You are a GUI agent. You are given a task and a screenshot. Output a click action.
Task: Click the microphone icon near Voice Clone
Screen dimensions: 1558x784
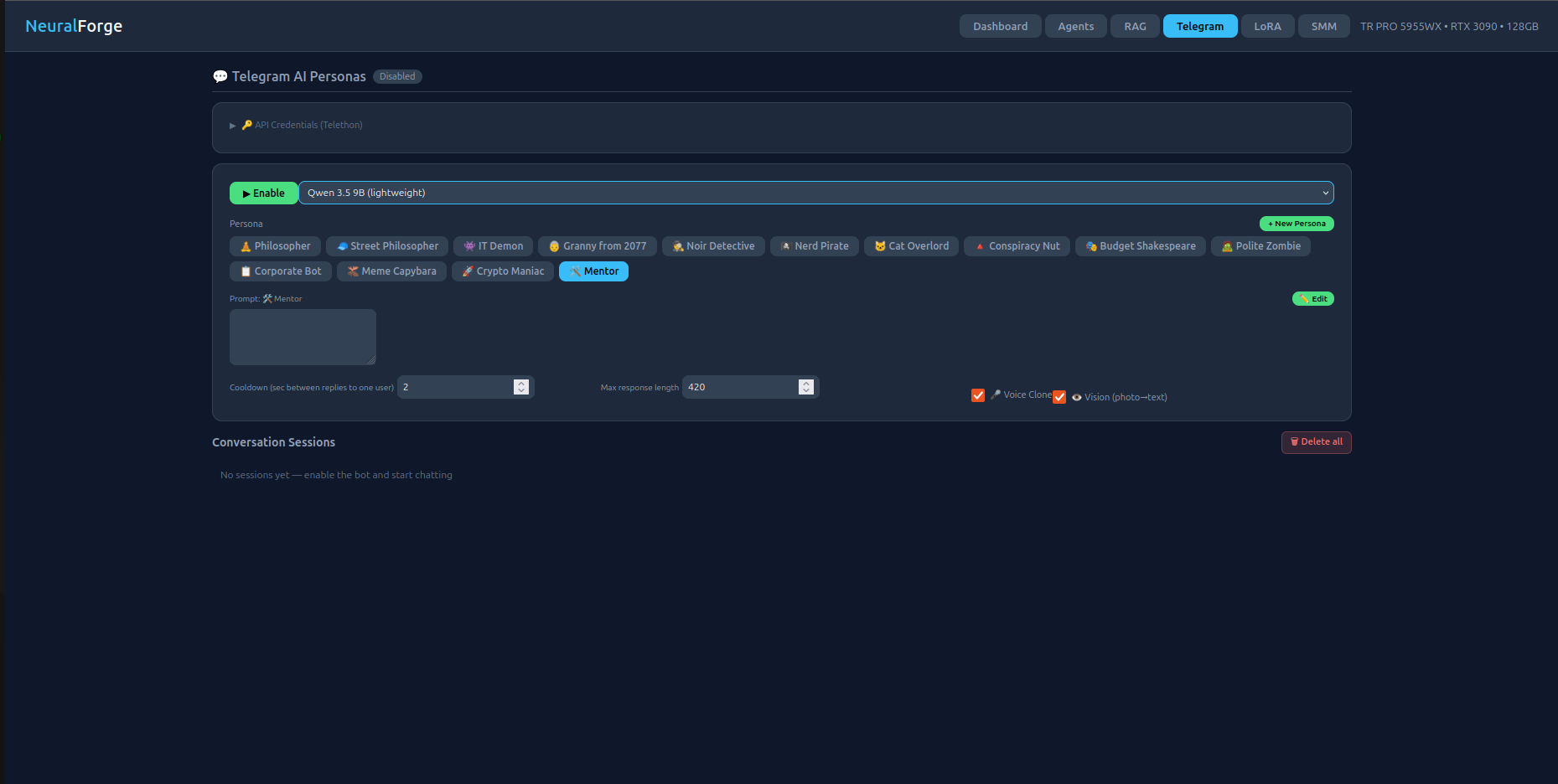[x=996, y=395]
